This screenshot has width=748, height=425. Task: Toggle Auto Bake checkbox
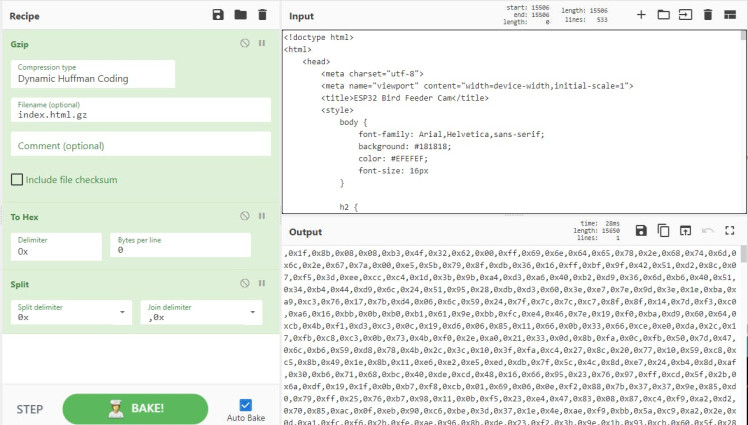coord(245,405)
